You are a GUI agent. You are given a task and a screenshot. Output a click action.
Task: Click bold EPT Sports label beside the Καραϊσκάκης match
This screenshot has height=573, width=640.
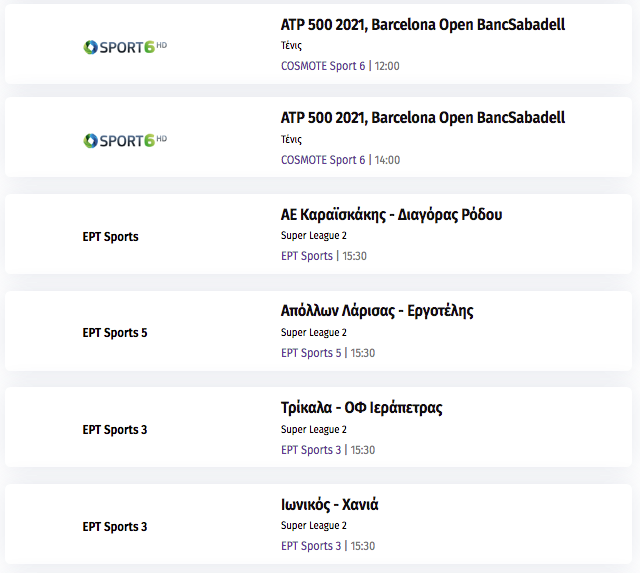point(111,237)
